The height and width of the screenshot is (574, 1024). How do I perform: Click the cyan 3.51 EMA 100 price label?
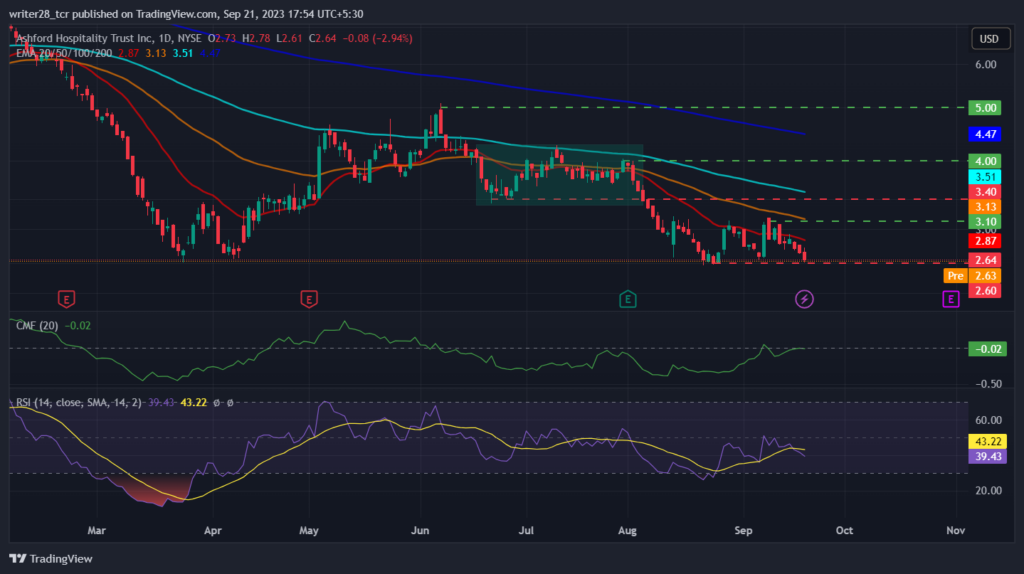[985, 176]
